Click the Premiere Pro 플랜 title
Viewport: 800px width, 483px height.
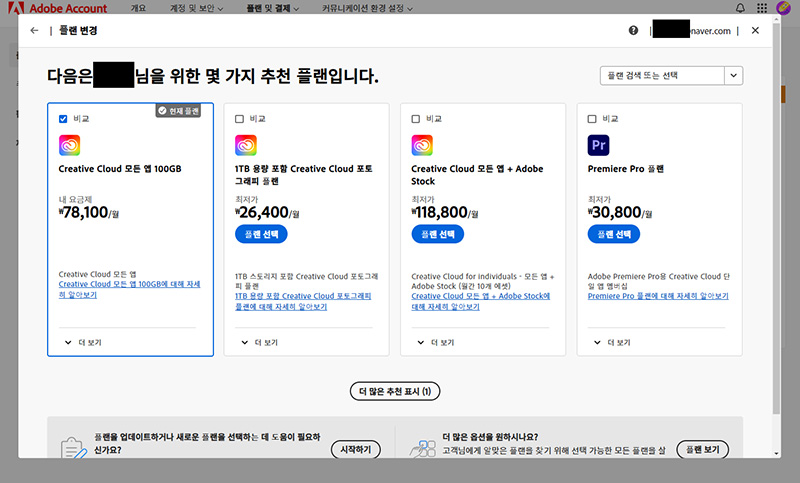[626, 169]
